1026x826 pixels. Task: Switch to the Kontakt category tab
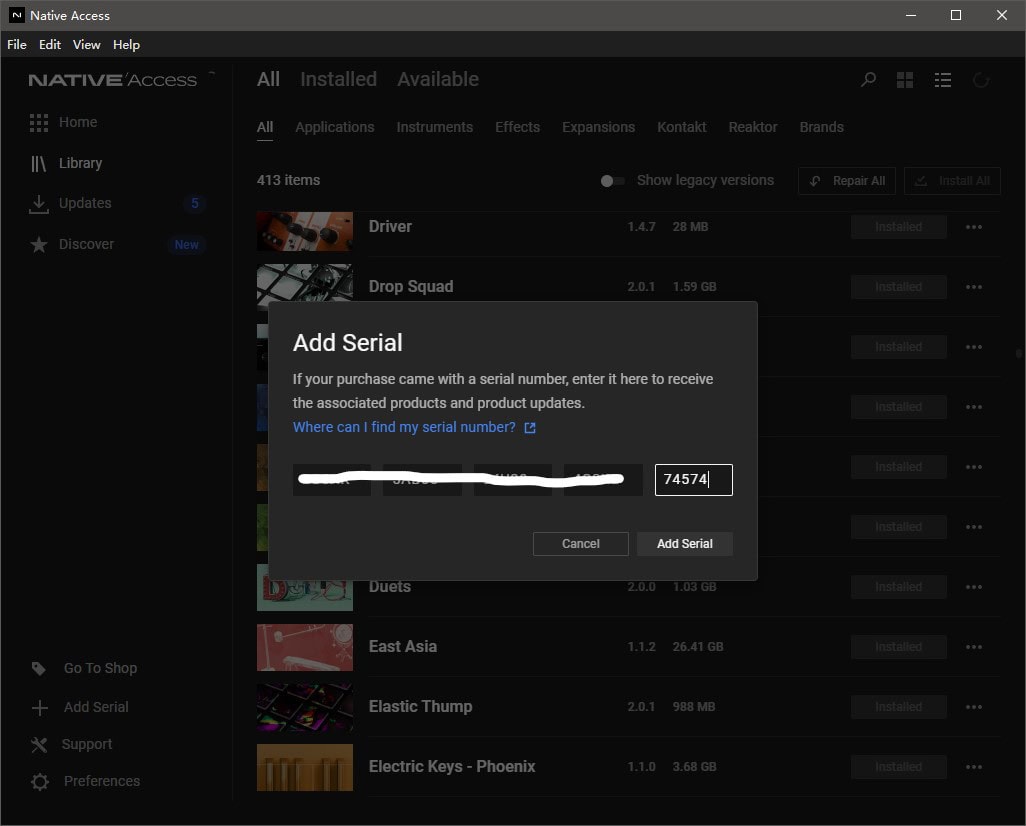coord(682,127)
